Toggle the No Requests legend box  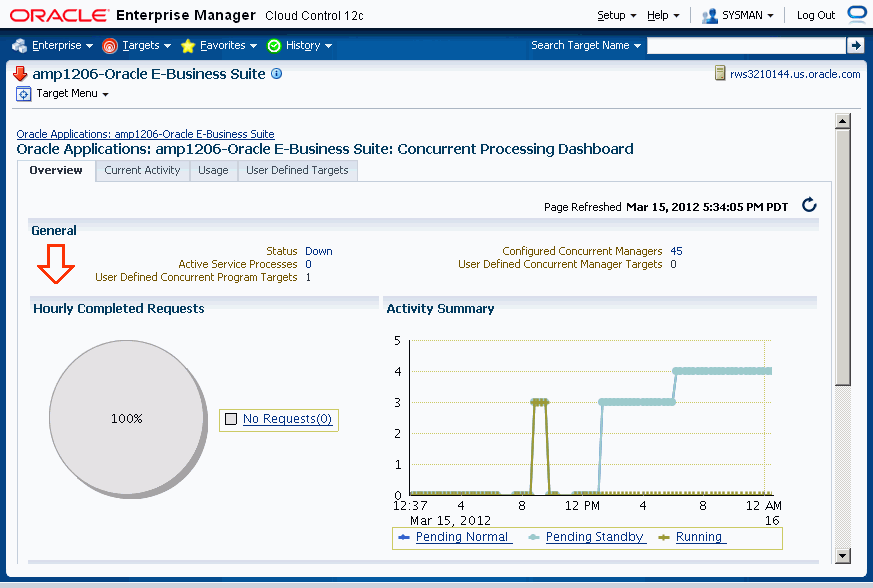pos(231,419)
